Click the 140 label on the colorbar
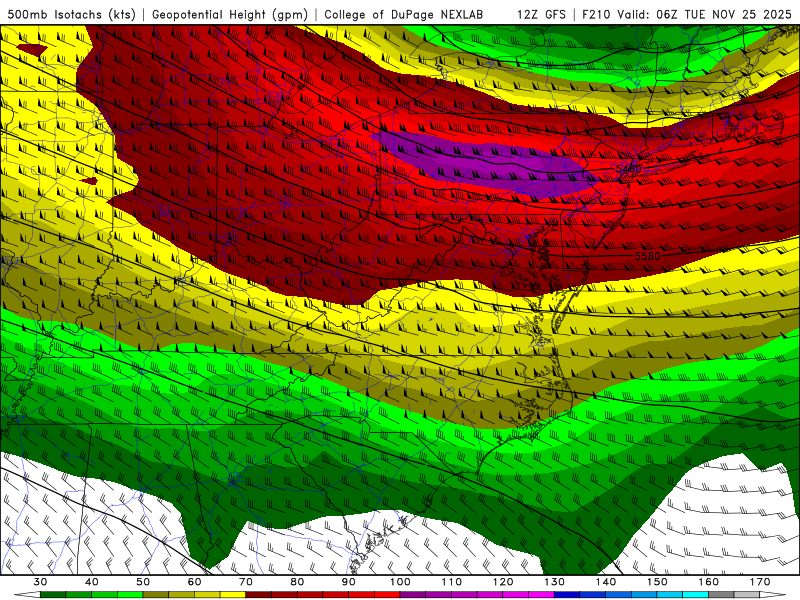 coord(606,582)
